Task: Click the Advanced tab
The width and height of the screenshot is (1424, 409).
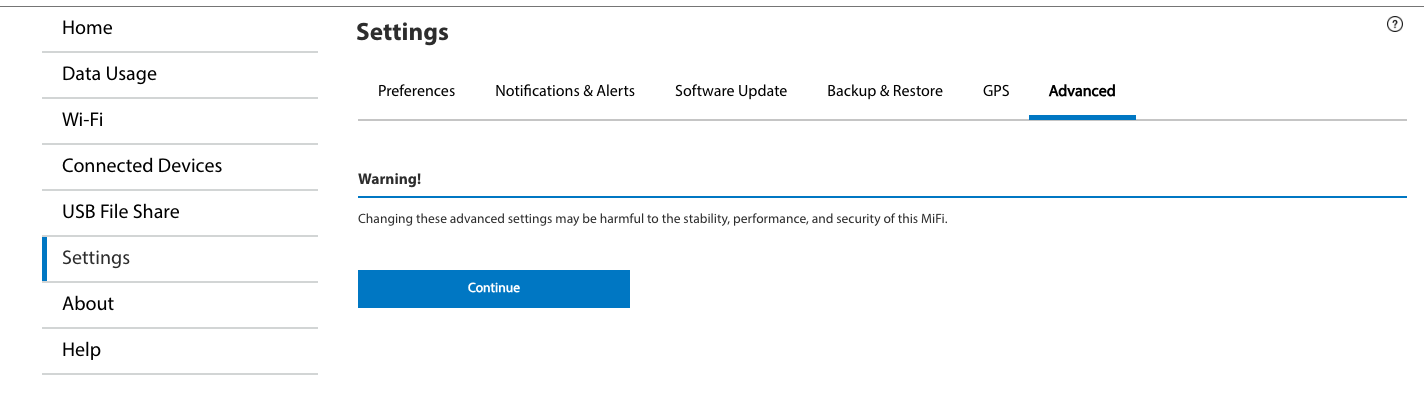Action: [1082, 91]
